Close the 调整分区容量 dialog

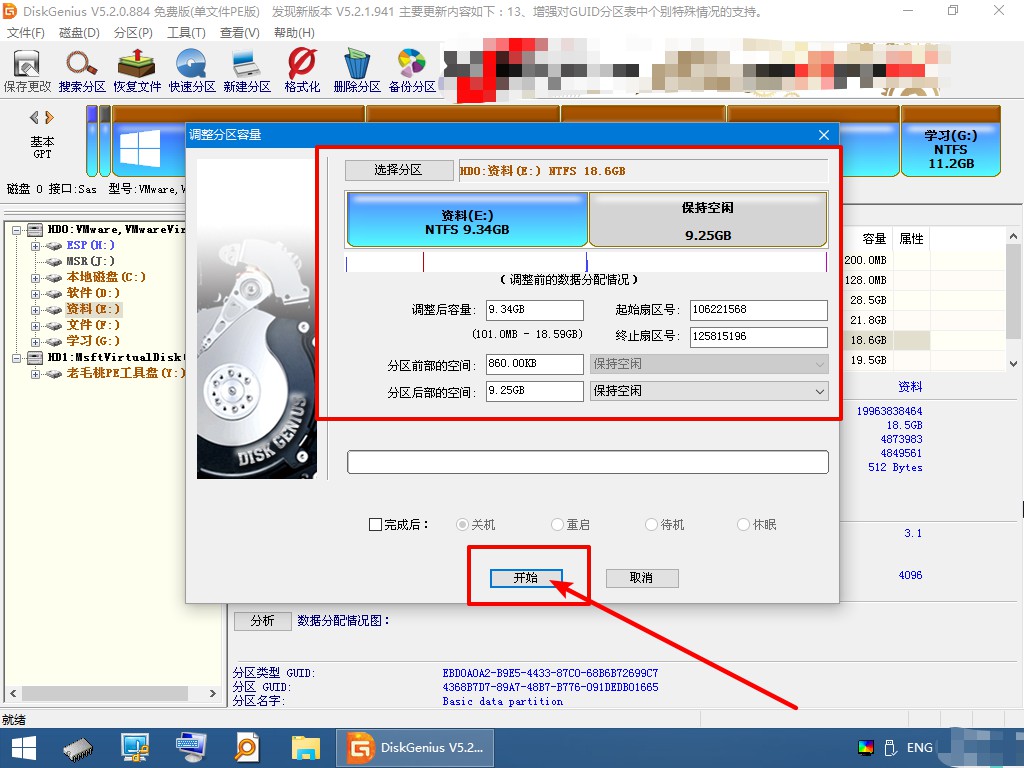click(824, 135)
